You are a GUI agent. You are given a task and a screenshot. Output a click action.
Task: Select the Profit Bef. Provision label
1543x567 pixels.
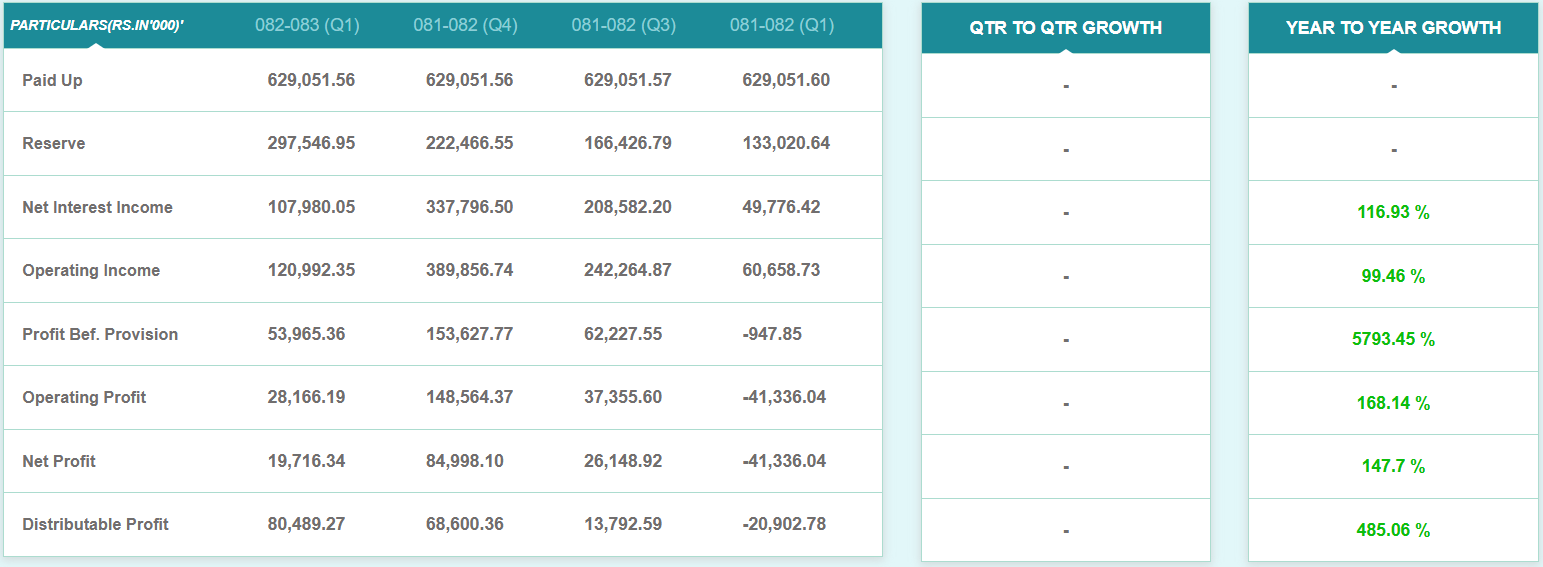click(100, 334)
